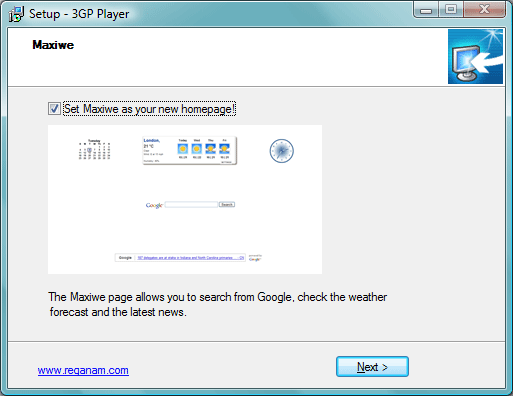The image size is (513, 396).
Task: Maximize the Setup - 3GP Player window
Action: [450, 9]
